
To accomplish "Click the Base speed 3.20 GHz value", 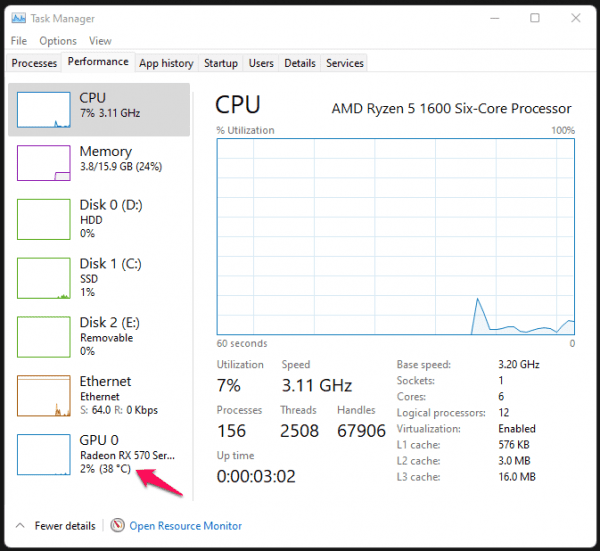I will click(x=519, y=364).
